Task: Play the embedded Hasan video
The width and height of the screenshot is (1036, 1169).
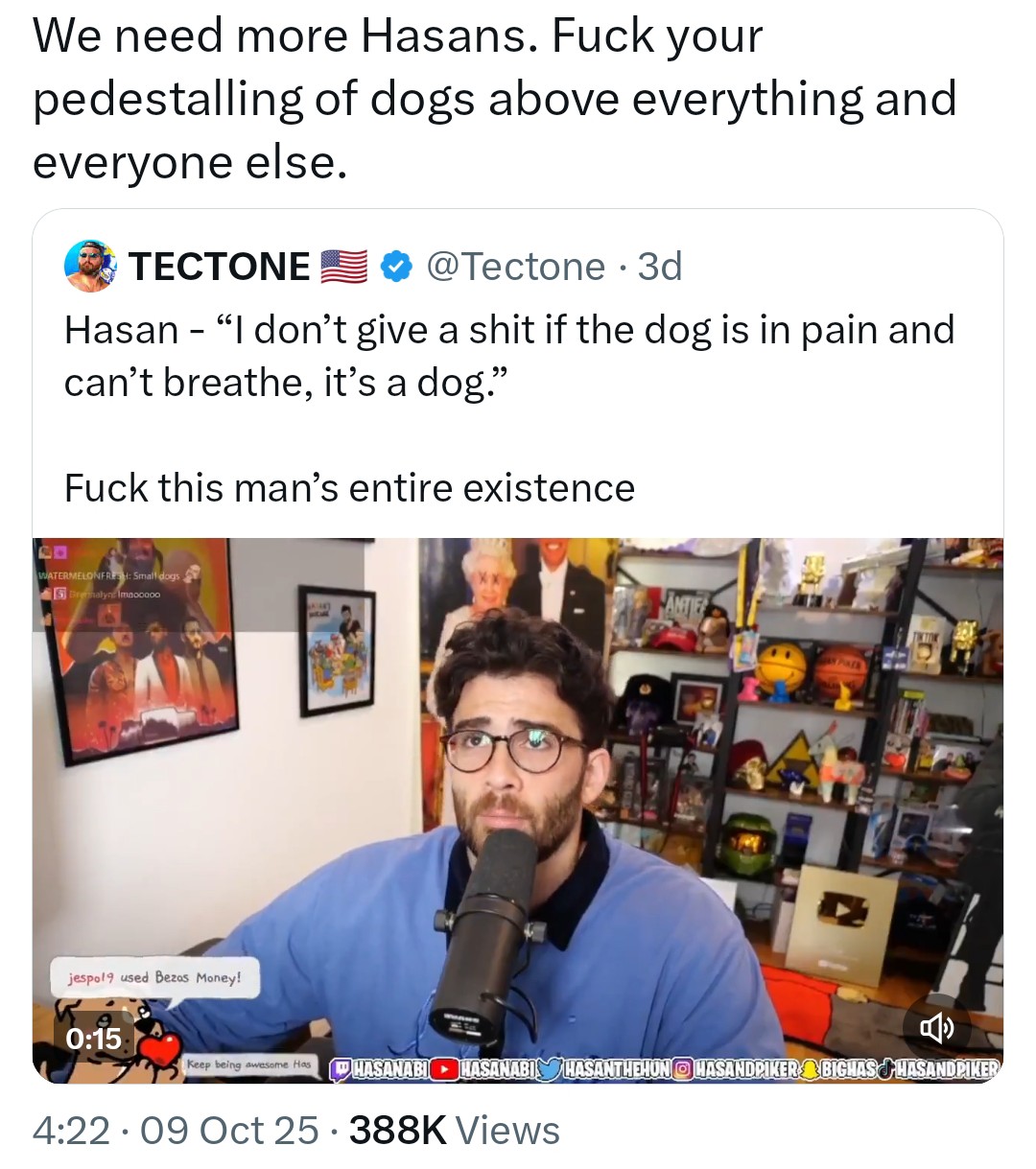Action: [x=518, y=810]
